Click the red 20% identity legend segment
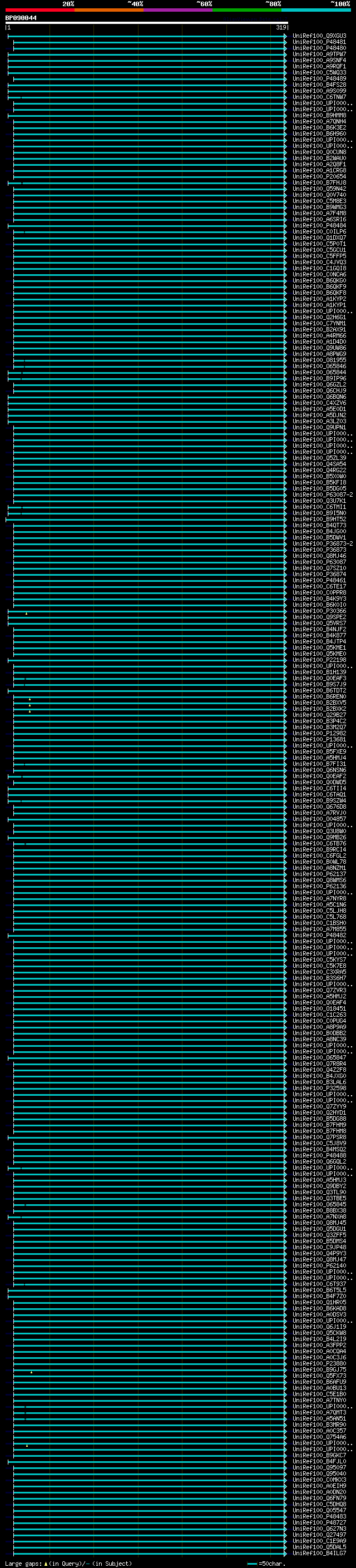 point(39,10)
